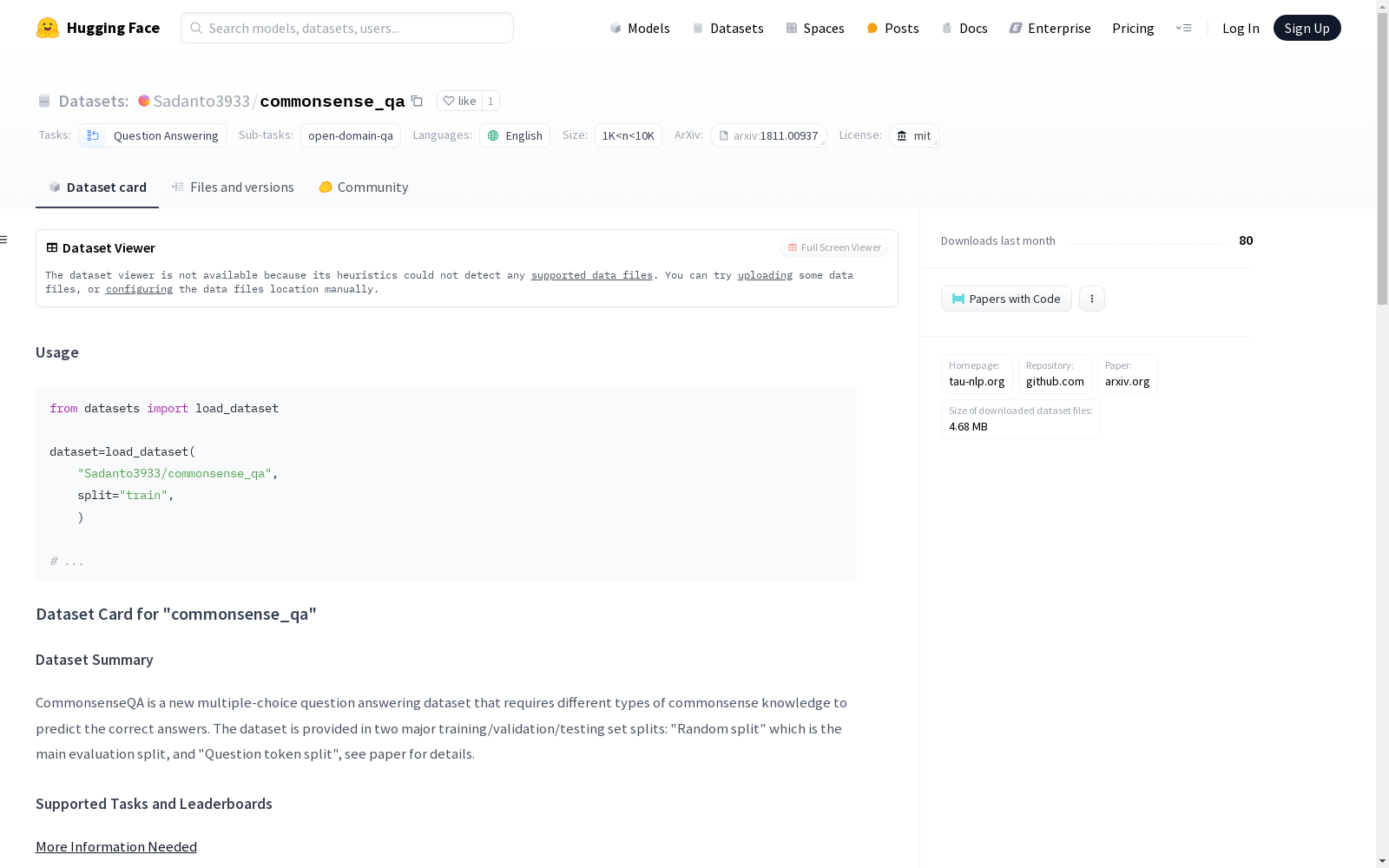Image resolution: width=1389 pixels, height=868 pixels.
Task: Select 1K<n<10K size tag
Action: click(x=629, y=135)
